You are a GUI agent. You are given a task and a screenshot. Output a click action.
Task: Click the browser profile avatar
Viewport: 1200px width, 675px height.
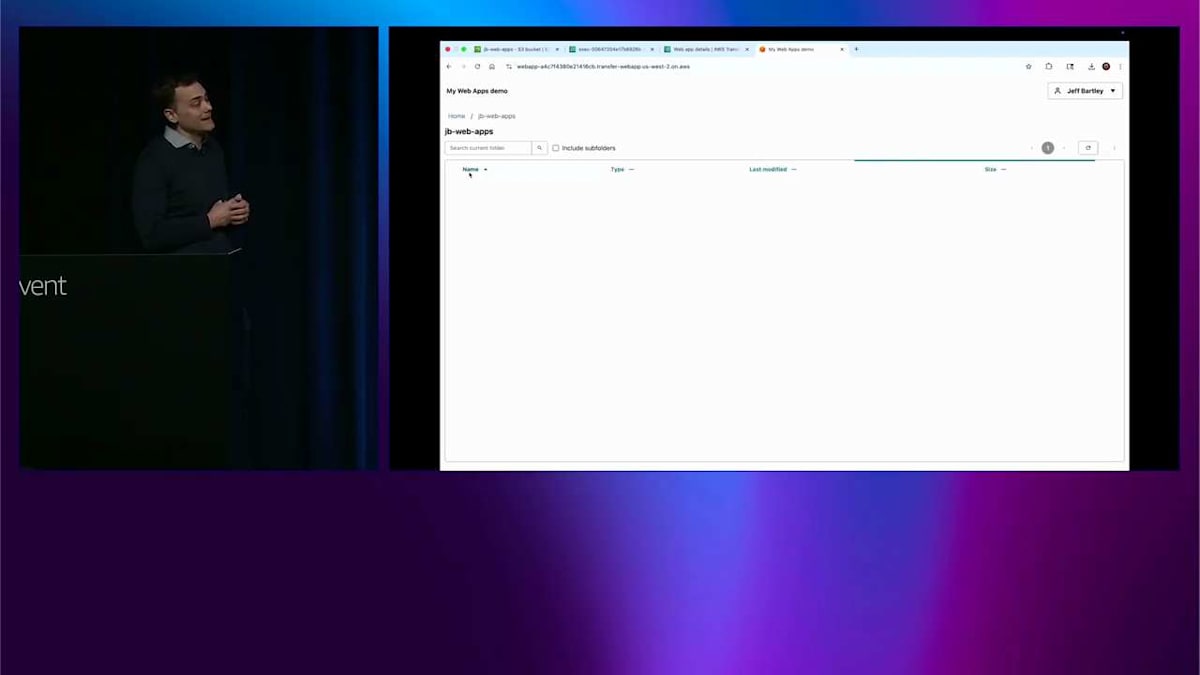(x=1106, y=67)
